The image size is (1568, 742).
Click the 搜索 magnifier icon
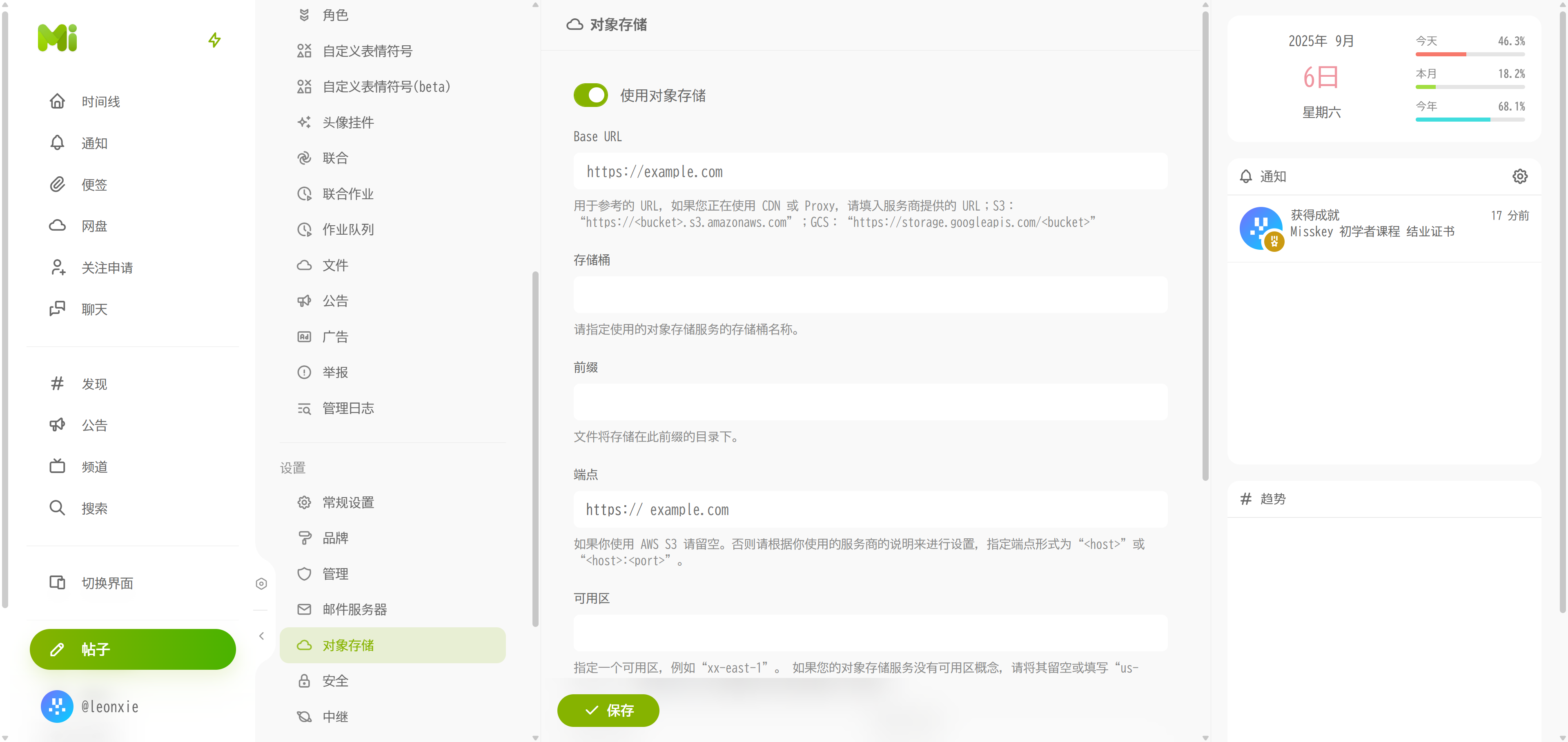(57, 508)
